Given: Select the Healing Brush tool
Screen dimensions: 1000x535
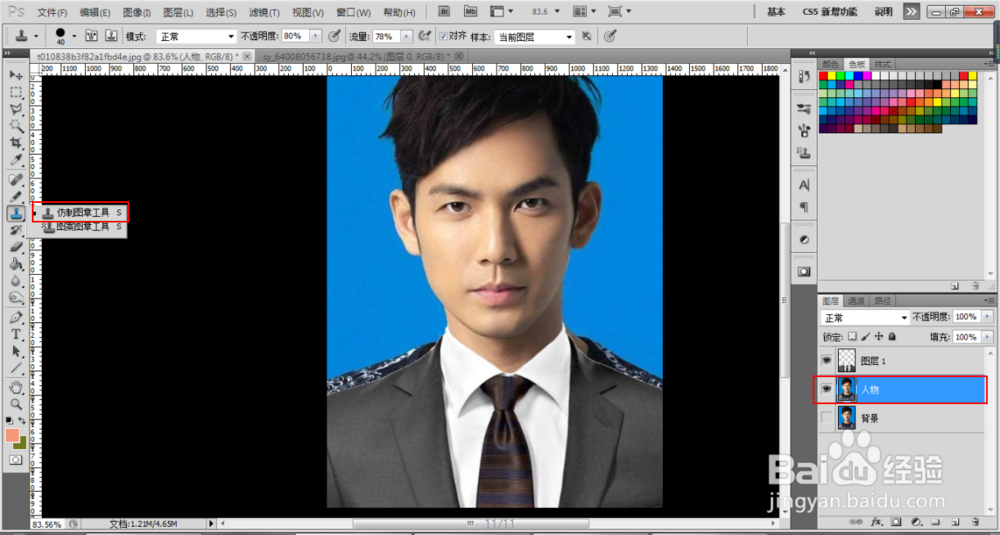Looking at the screenshot, I should [16, 179].
